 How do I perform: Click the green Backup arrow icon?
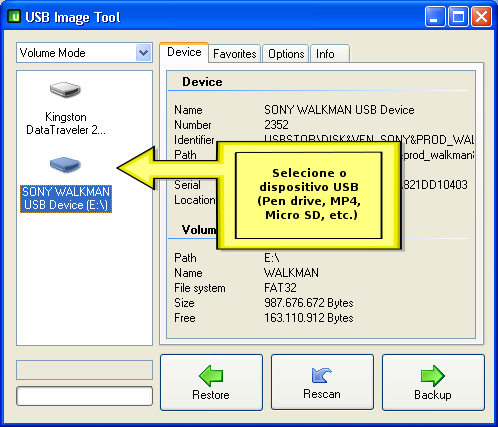433,376
